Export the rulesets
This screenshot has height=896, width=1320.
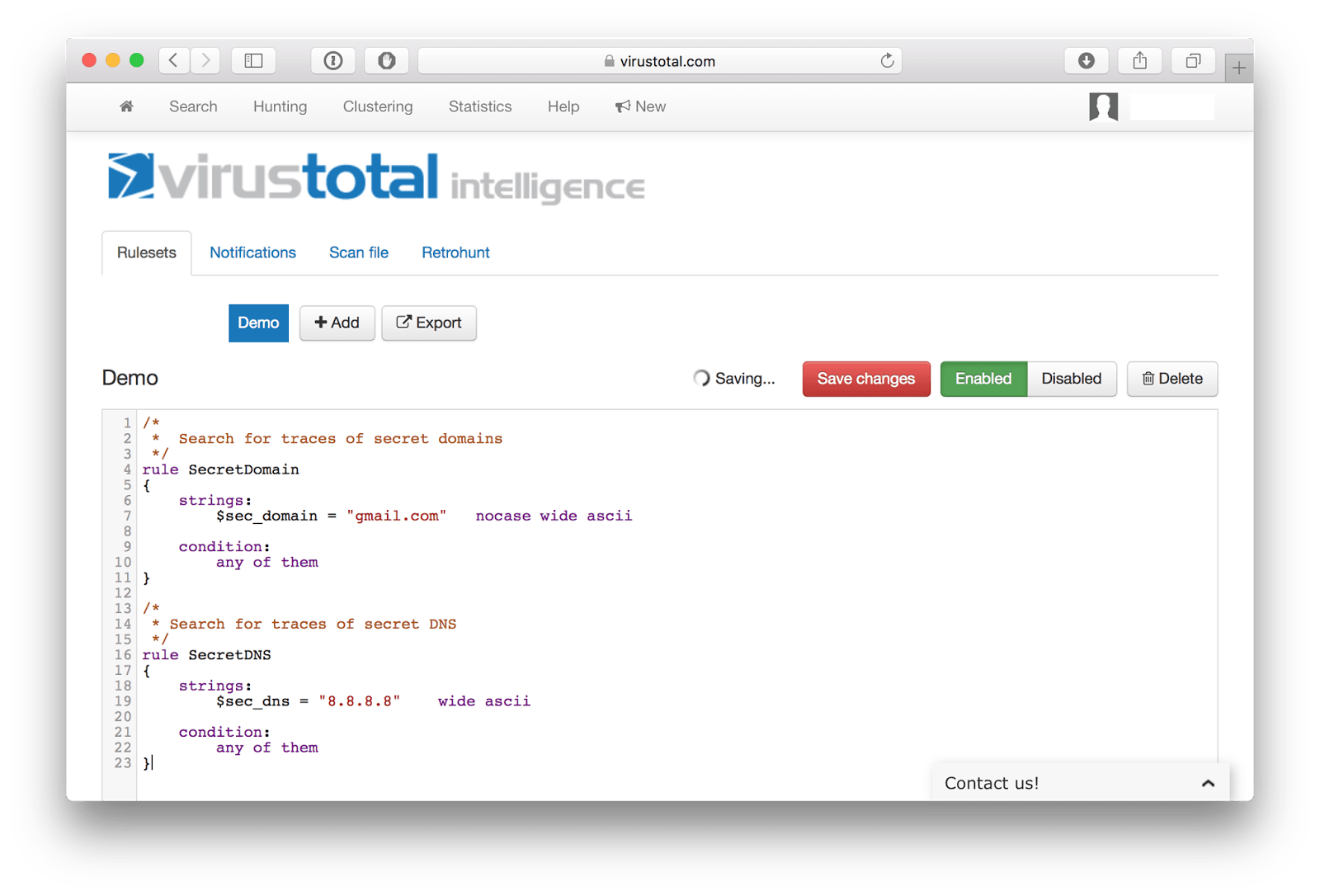pos(429,323)
